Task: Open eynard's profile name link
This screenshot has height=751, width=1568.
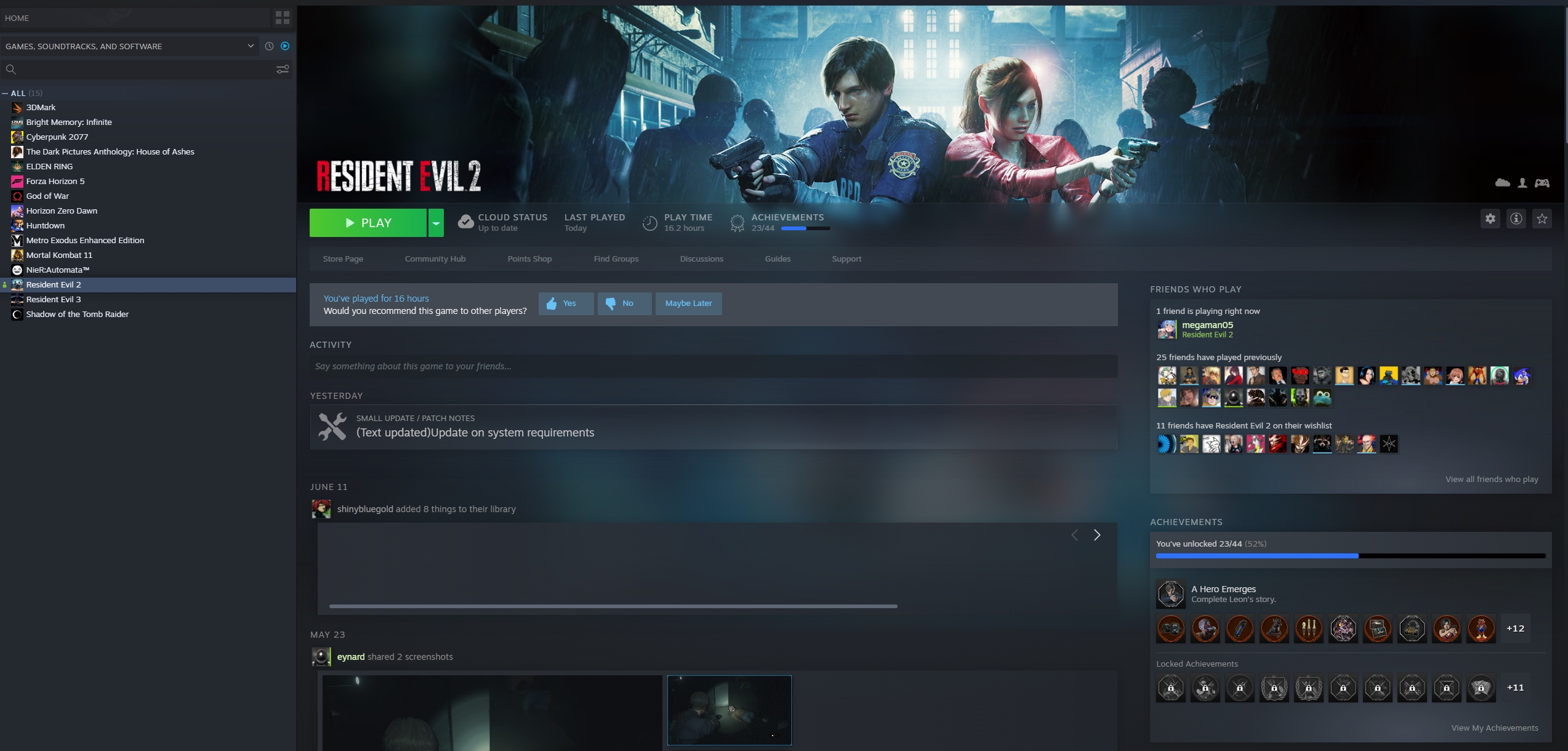Action: pyautogui.click(x=351, y=657)
